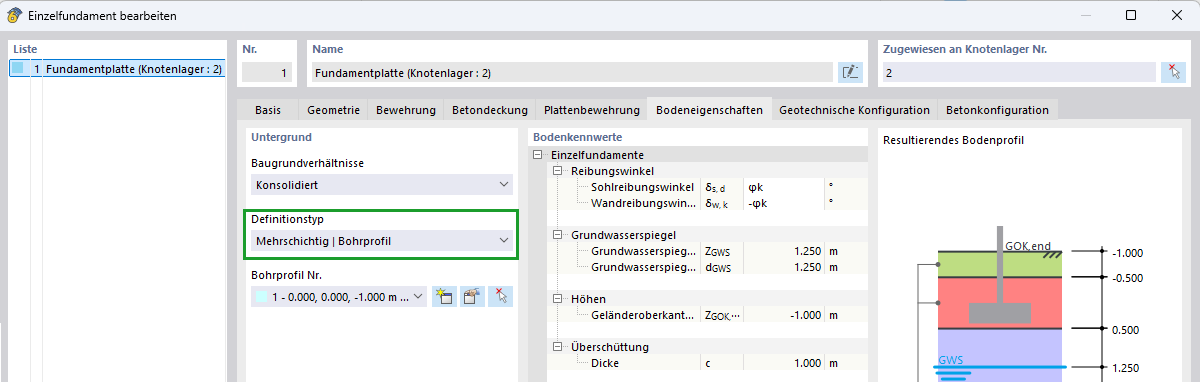Edit selected Bohrprofil icon
Screen dimensions: 1200x382
coord(472,296)
